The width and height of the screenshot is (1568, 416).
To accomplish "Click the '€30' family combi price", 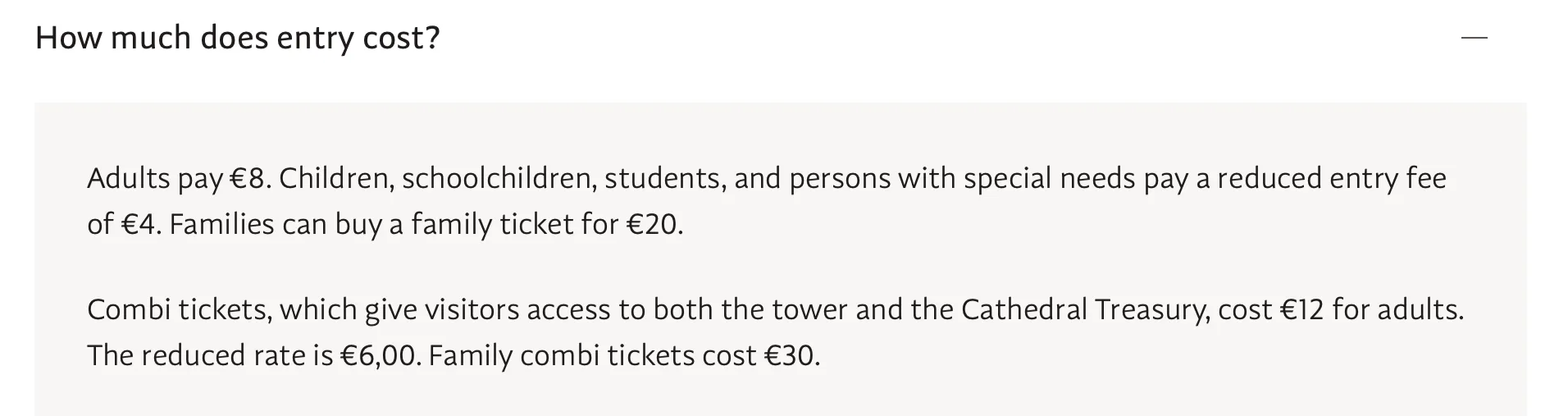I will click(x=791, y=356).
